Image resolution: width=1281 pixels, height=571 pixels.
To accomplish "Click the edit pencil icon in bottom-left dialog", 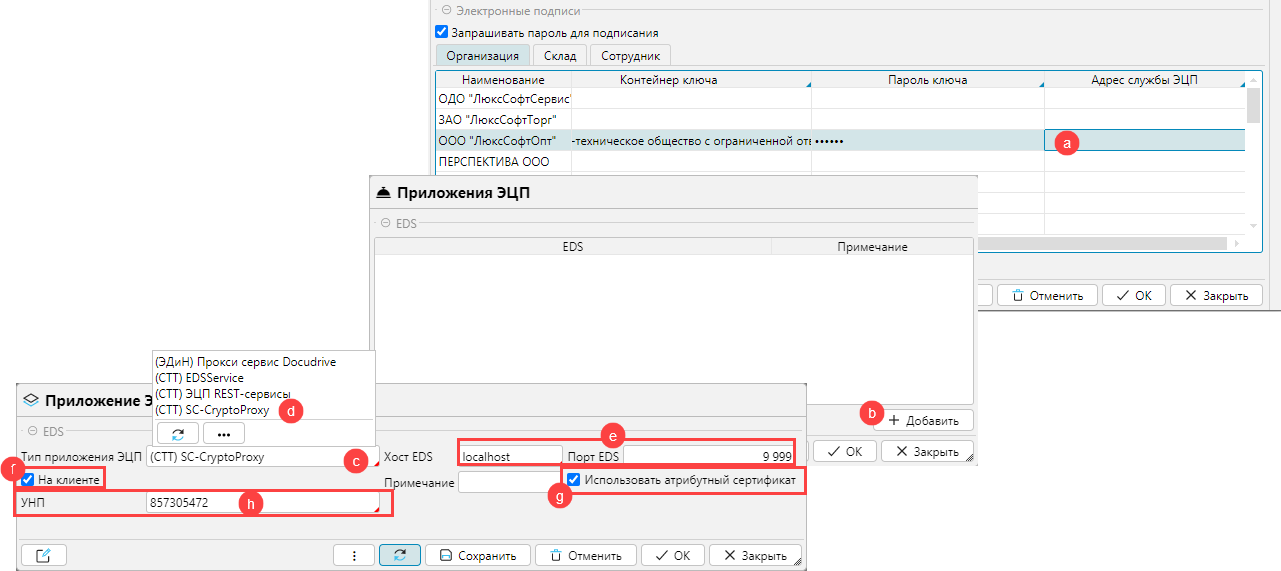I will 43,555.
